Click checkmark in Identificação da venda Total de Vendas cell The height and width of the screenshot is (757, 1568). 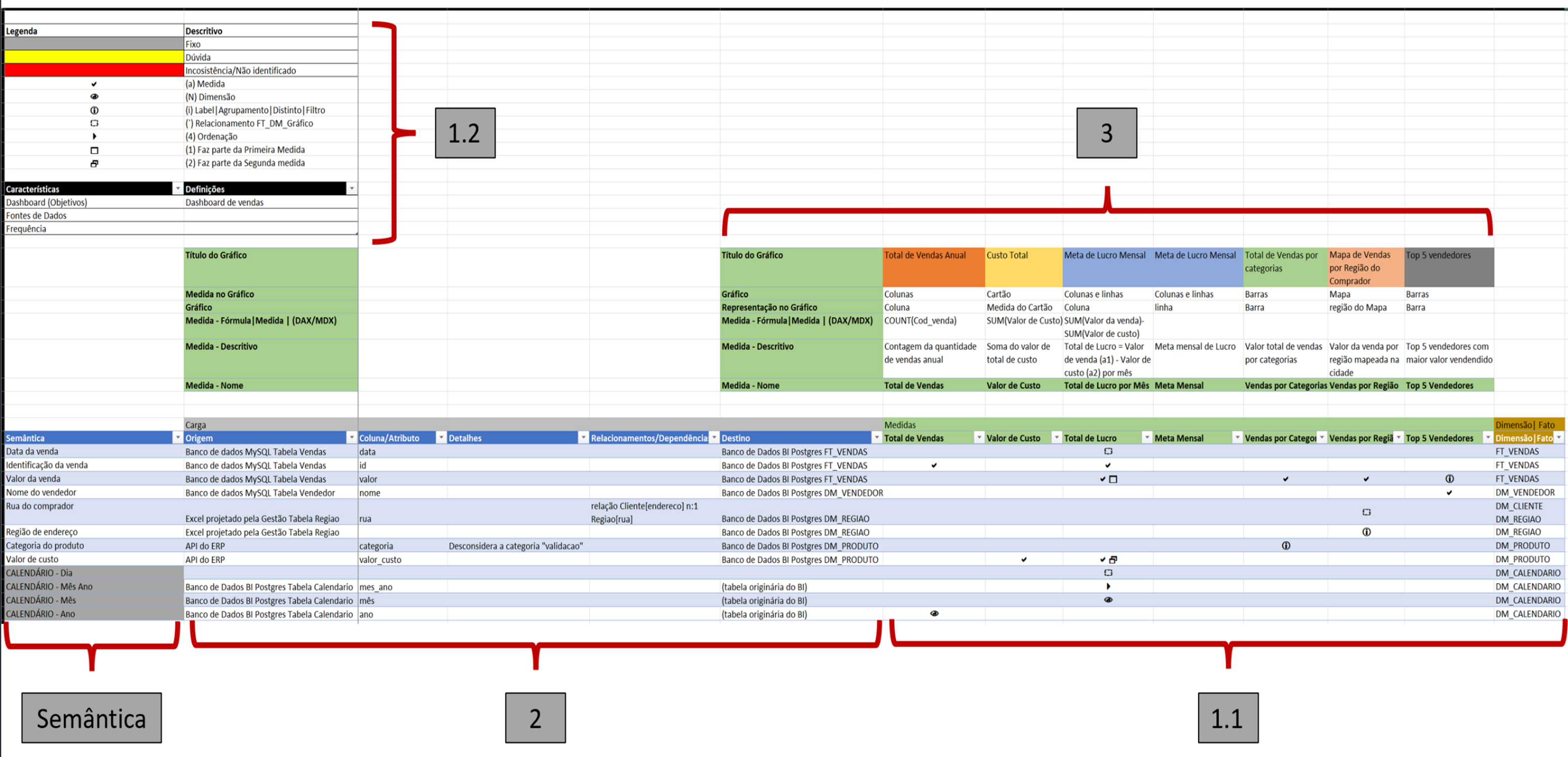pos(934,466)
